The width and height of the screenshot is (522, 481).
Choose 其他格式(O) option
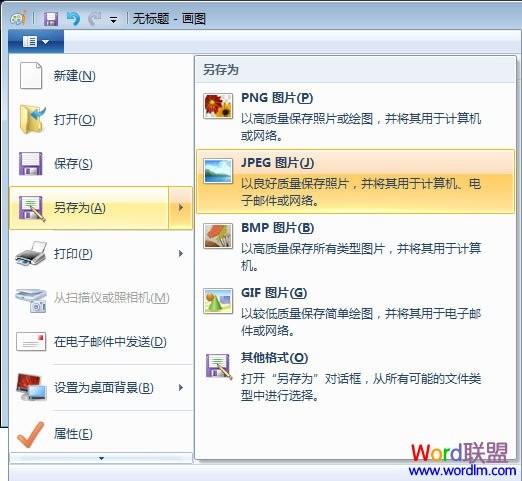pyautogui.click(x=355, y=377)
